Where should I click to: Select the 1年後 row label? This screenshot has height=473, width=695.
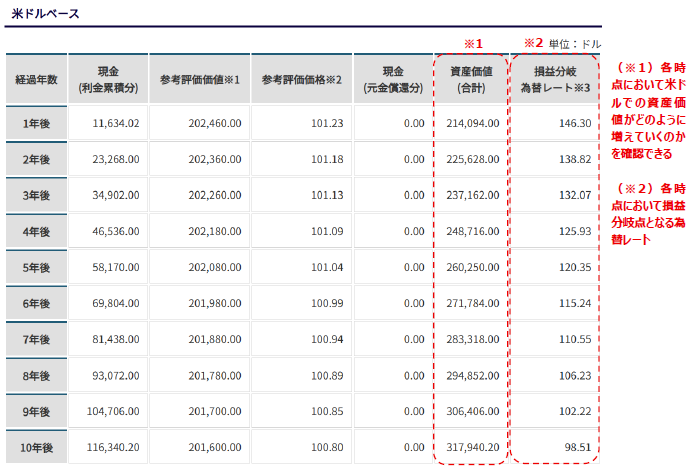[x=36, y=124]
